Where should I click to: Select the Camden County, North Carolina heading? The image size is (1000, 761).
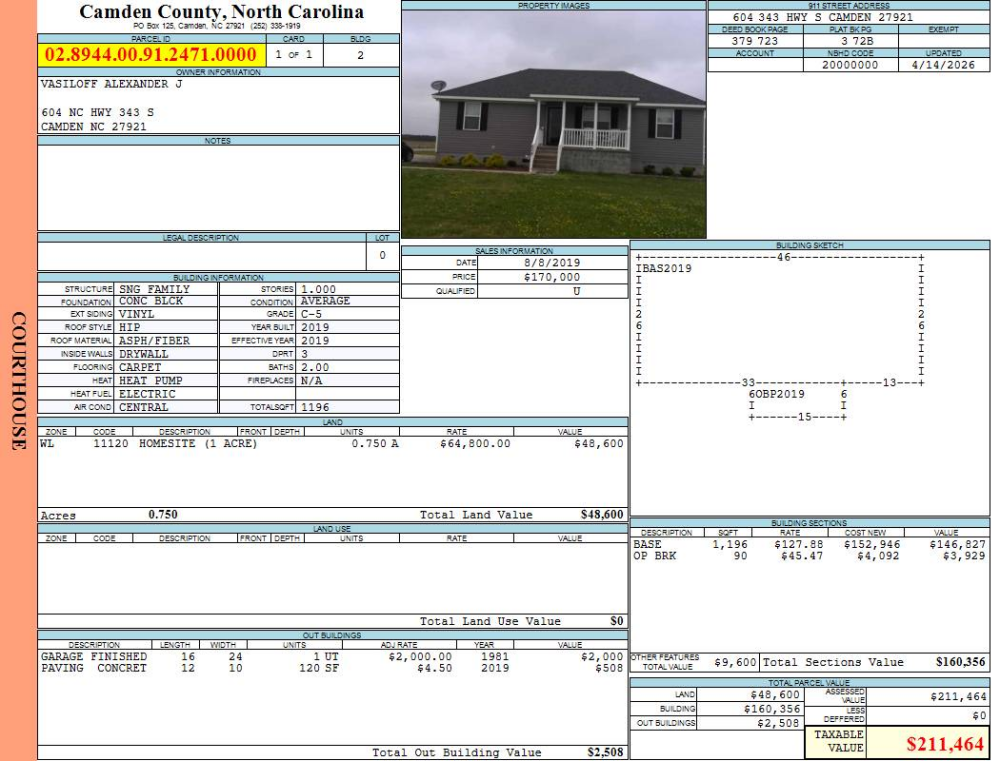(x=221, y=11)
